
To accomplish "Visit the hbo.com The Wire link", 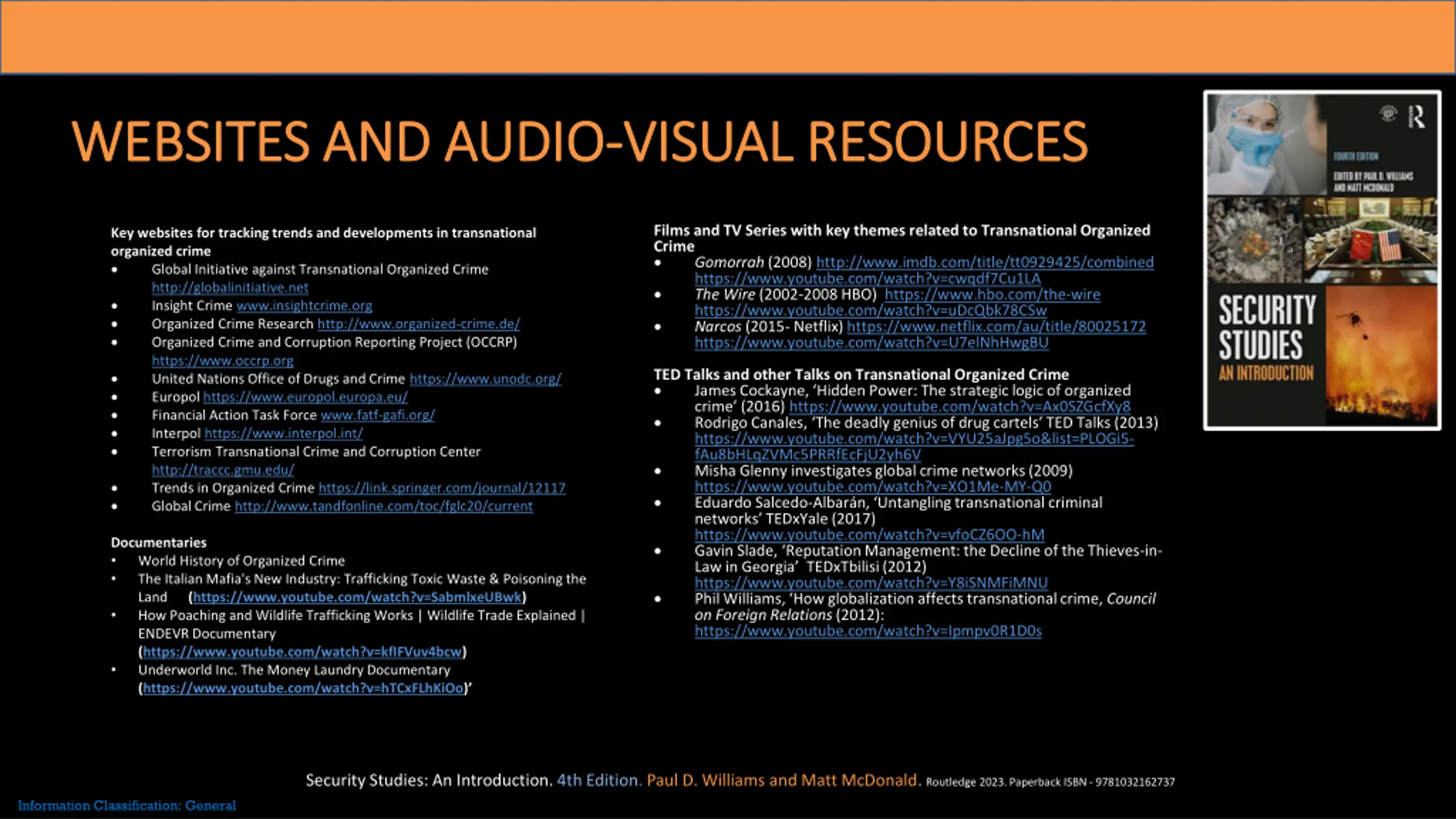I will [x=992, y=295].
